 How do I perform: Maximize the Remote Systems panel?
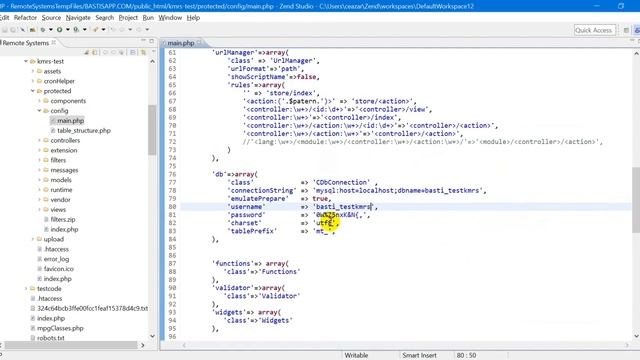tap(151, 41)
